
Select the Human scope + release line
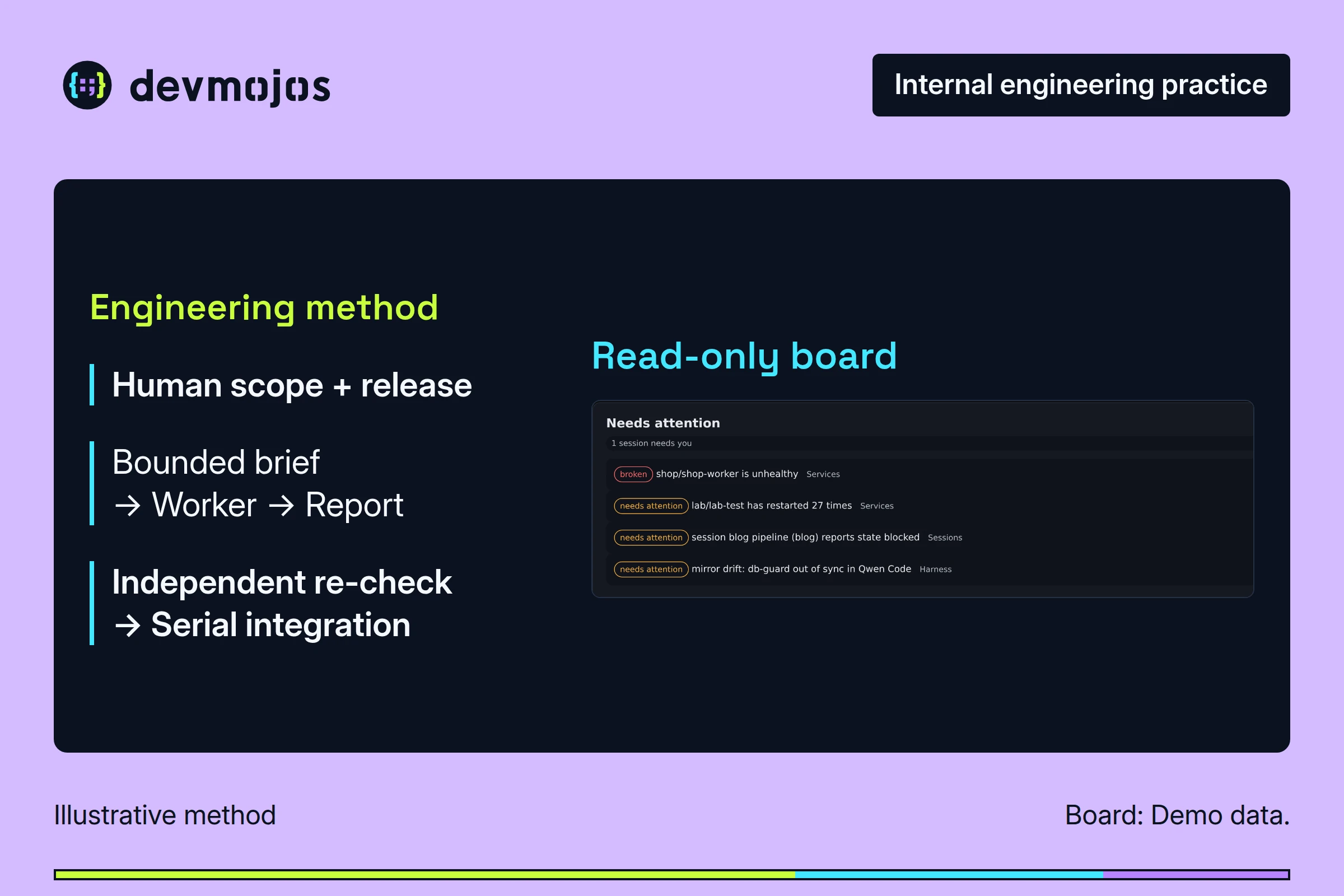[292, 385]
